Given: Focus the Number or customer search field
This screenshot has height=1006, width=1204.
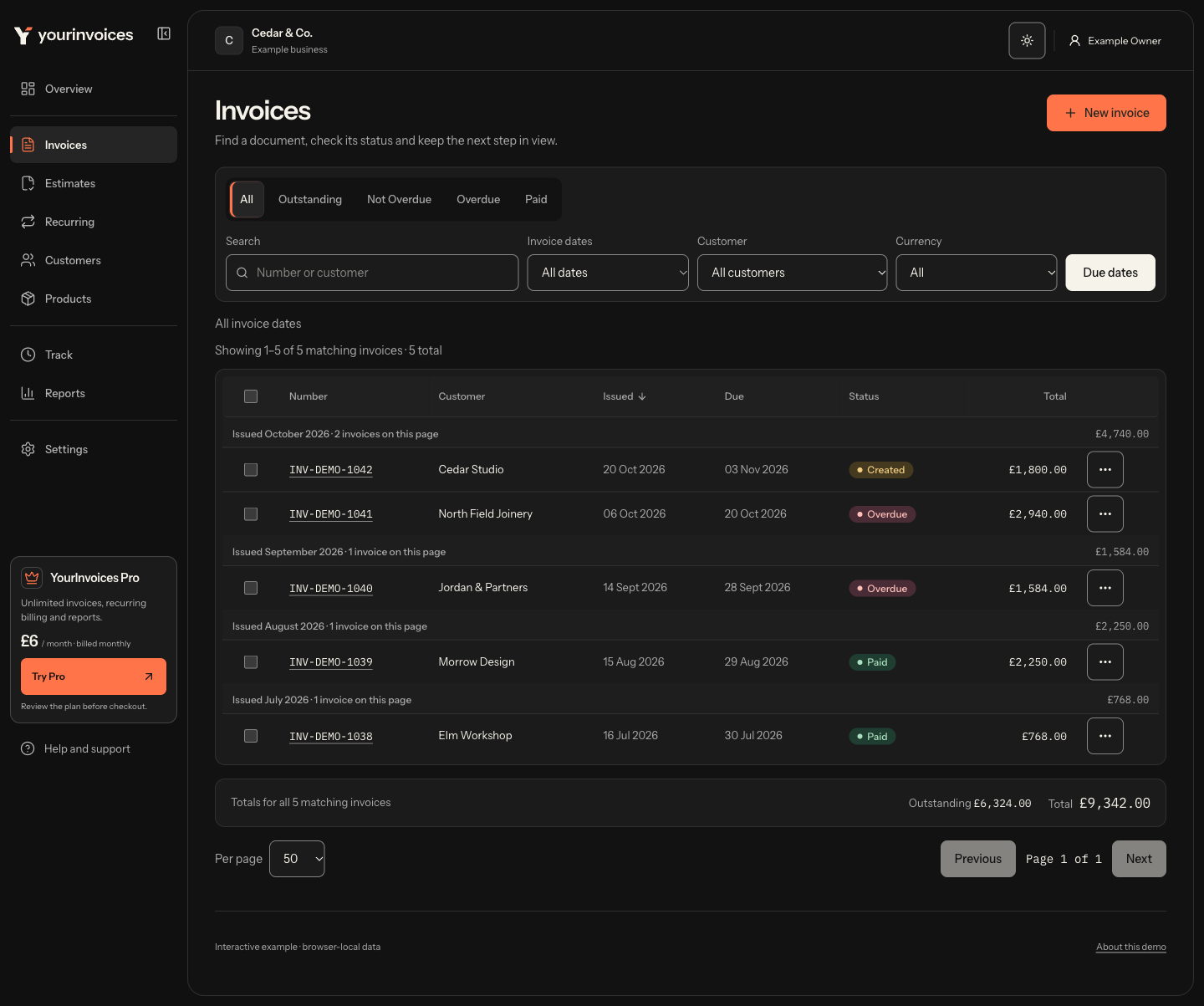Looking at the screenshot, I should [x=372, y=273].
